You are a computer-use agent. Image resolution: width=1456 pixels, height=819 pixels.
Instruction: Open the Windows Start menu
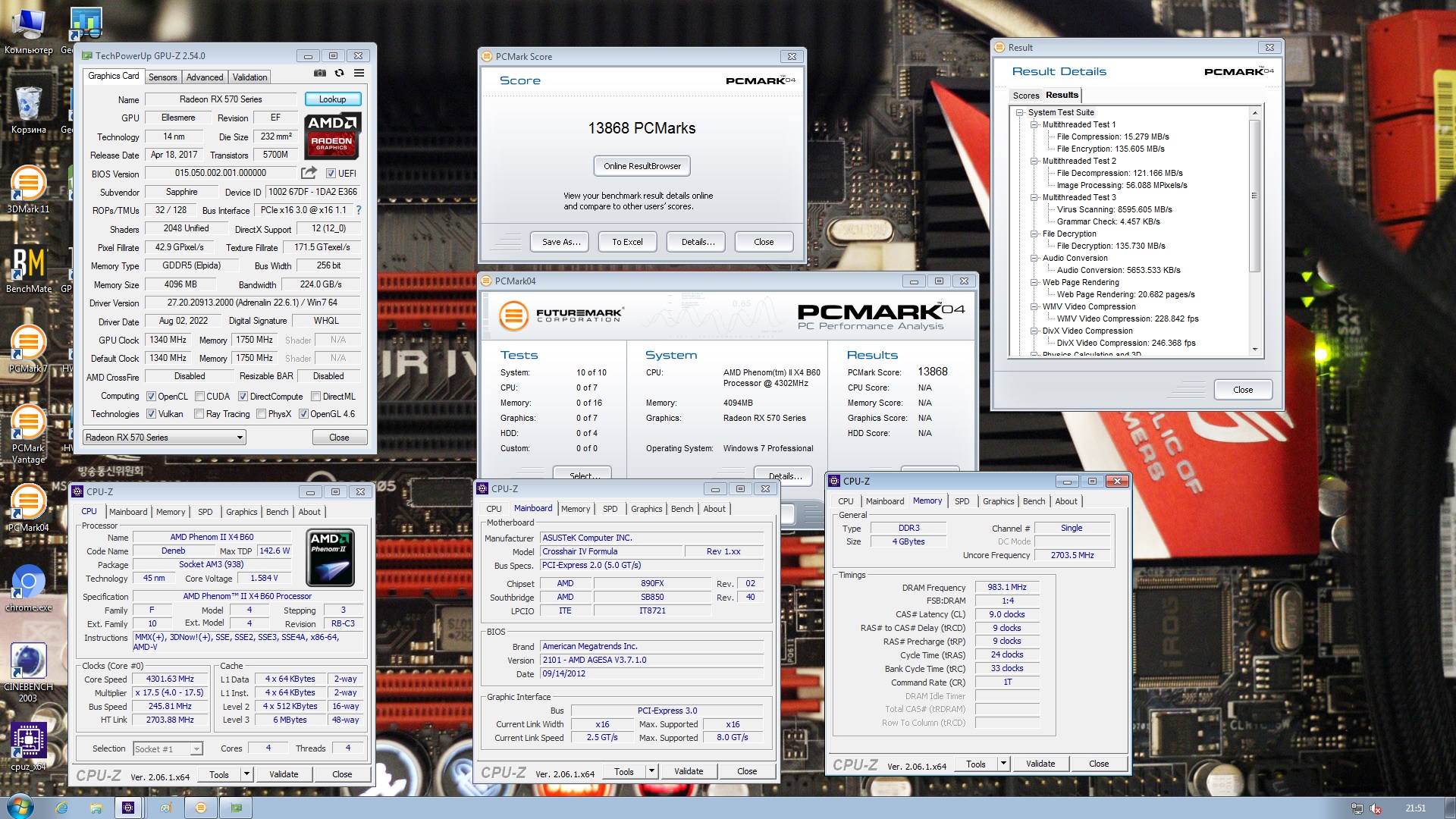pos(19,807)
